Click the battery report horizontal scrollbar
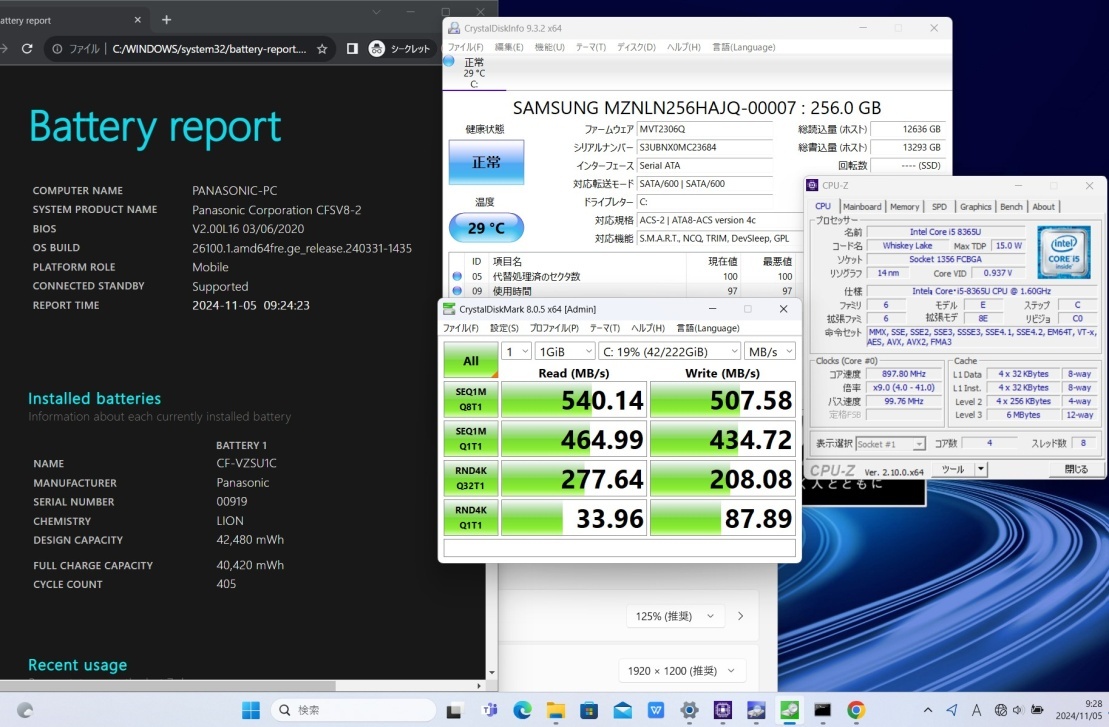This screenshot has height=727, width=1109. [x=167, y=685]
